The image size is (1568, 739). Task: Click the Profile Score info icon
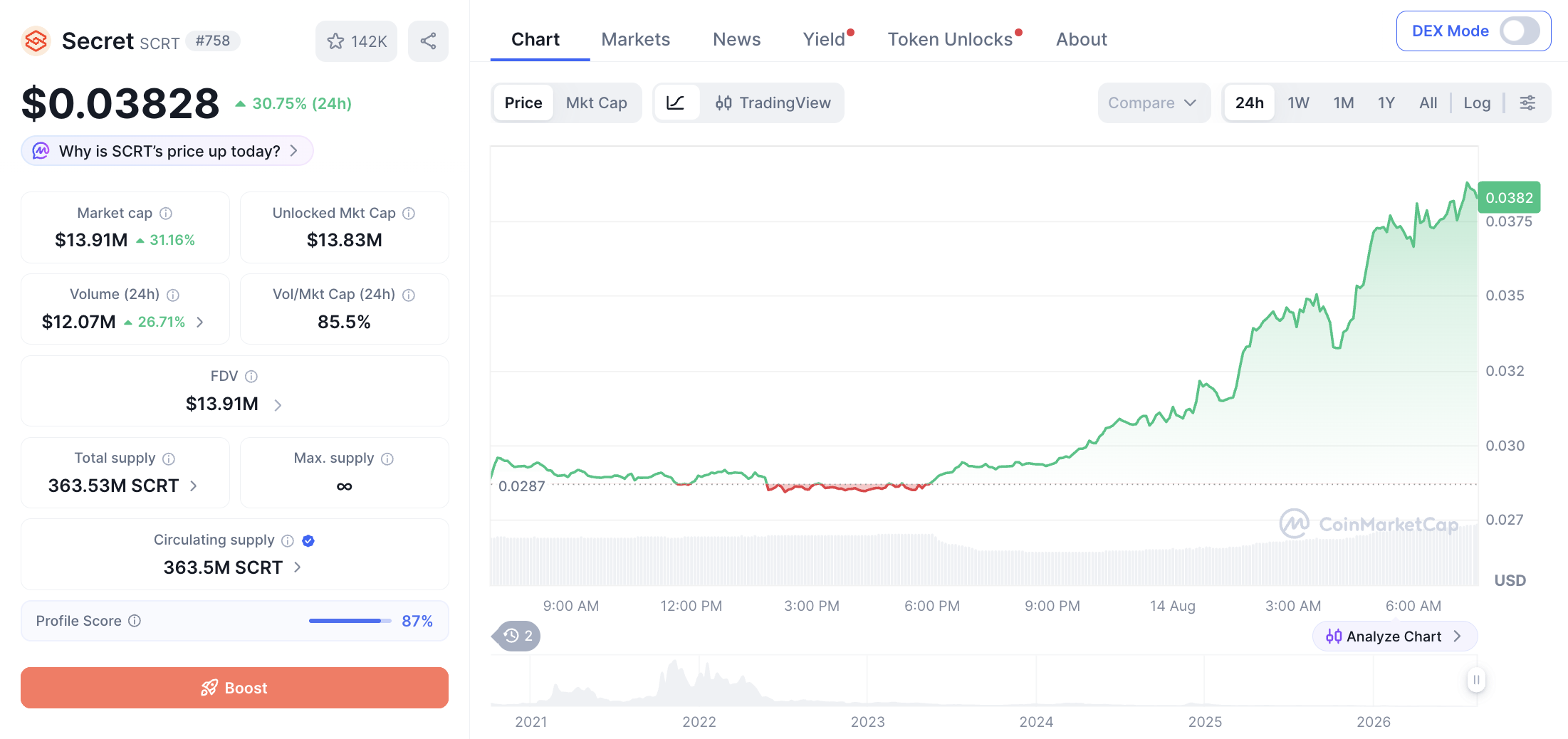click(135, 621)
